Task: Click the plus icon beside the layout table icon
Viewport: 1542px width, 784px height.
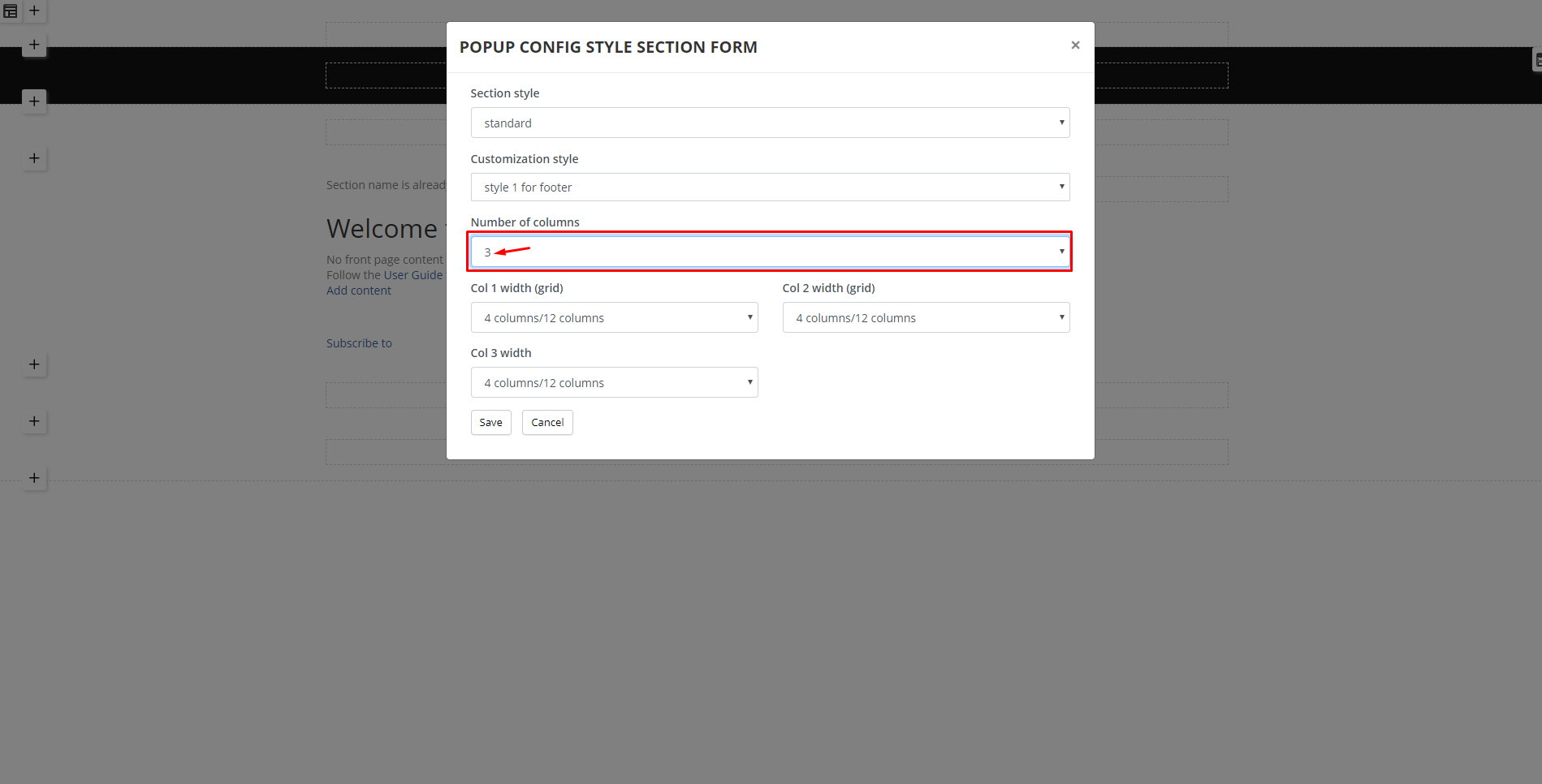Action: (34, 11)
